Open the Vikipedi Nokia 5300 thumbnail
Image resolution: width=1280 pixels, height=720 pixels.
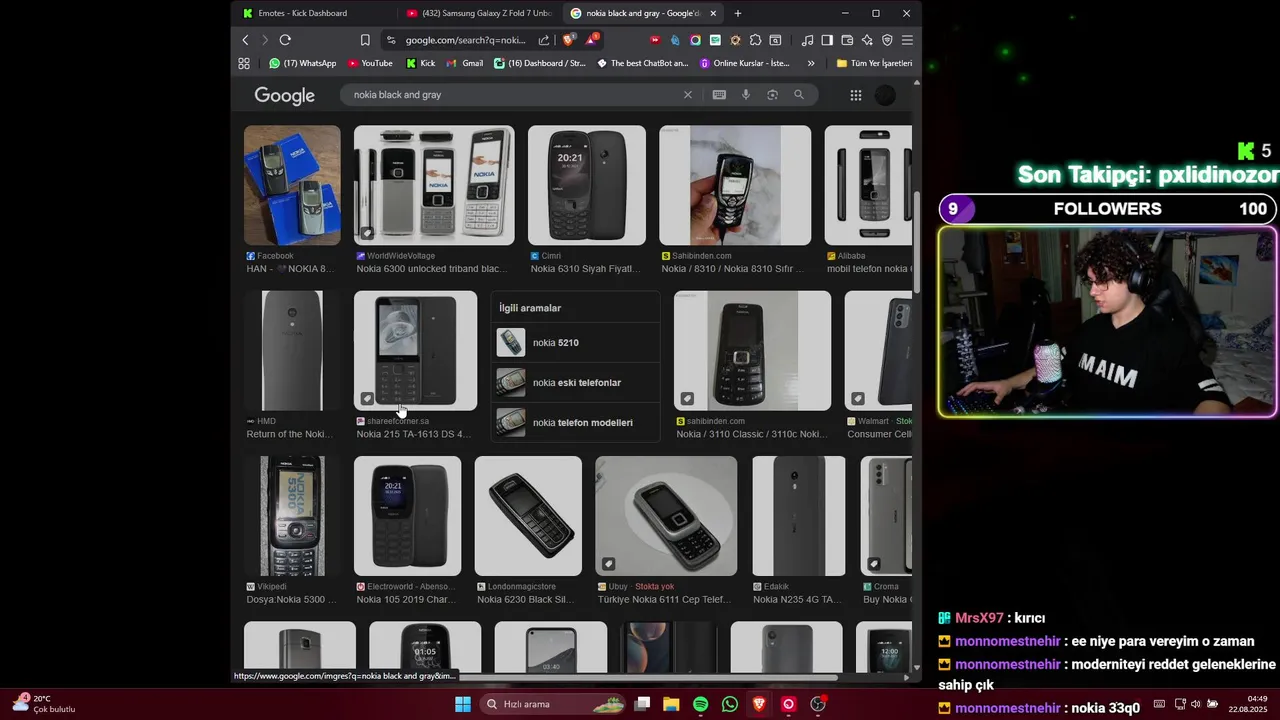292,516
